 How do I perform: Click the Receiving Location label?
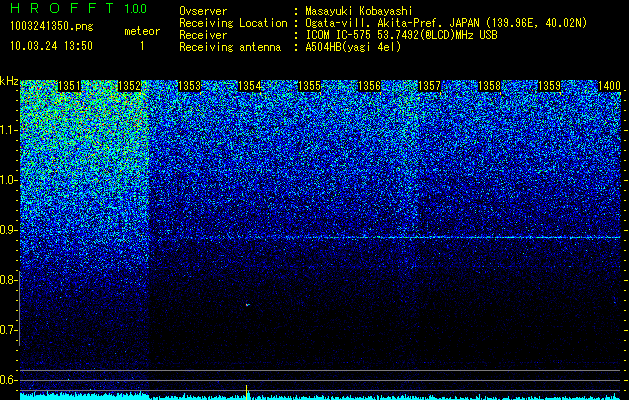click(x=233, y=23)
